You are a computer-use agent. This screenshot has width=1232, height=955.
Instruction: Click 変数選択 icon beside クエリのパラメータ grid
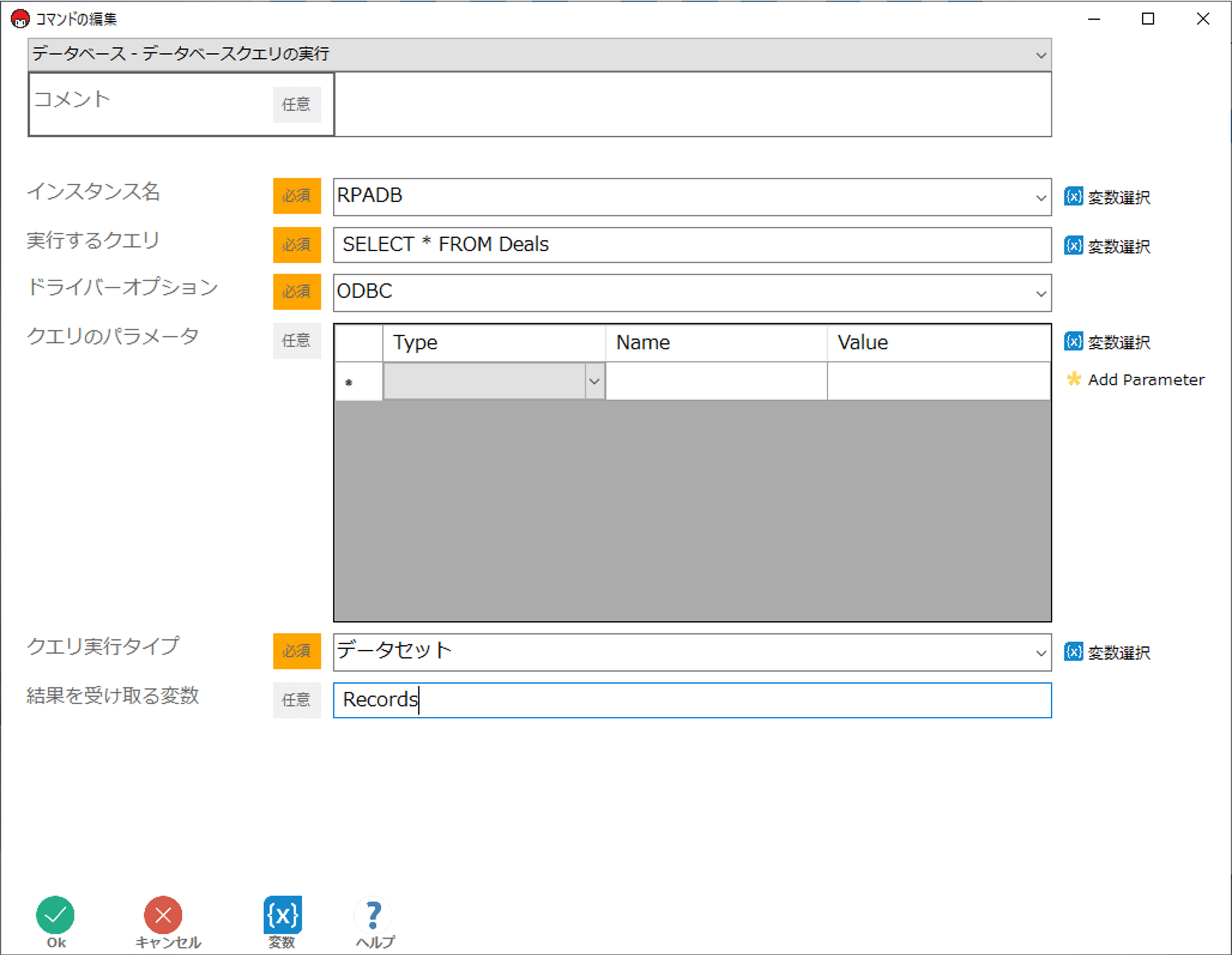click(1073, 341)
